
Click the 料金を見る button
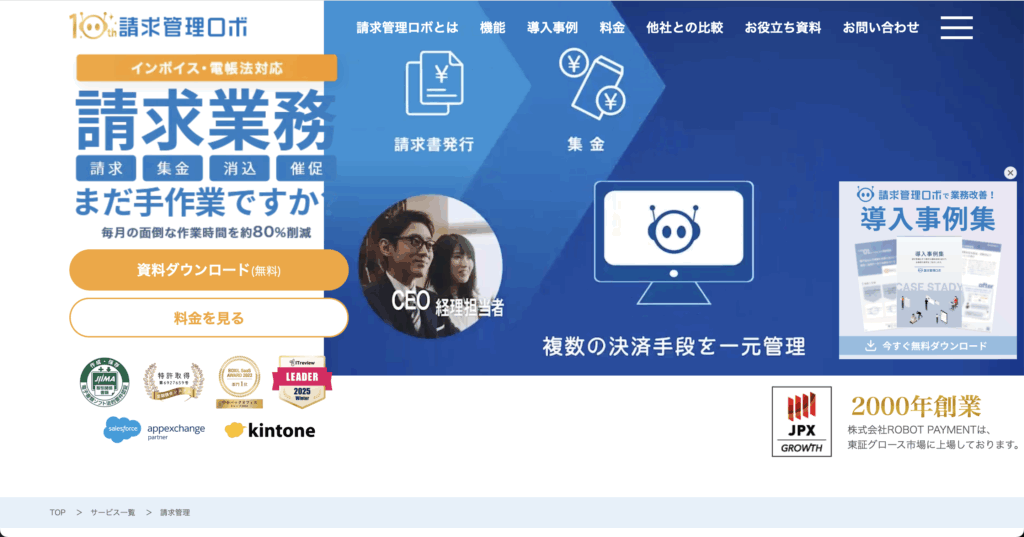point(209,318)
